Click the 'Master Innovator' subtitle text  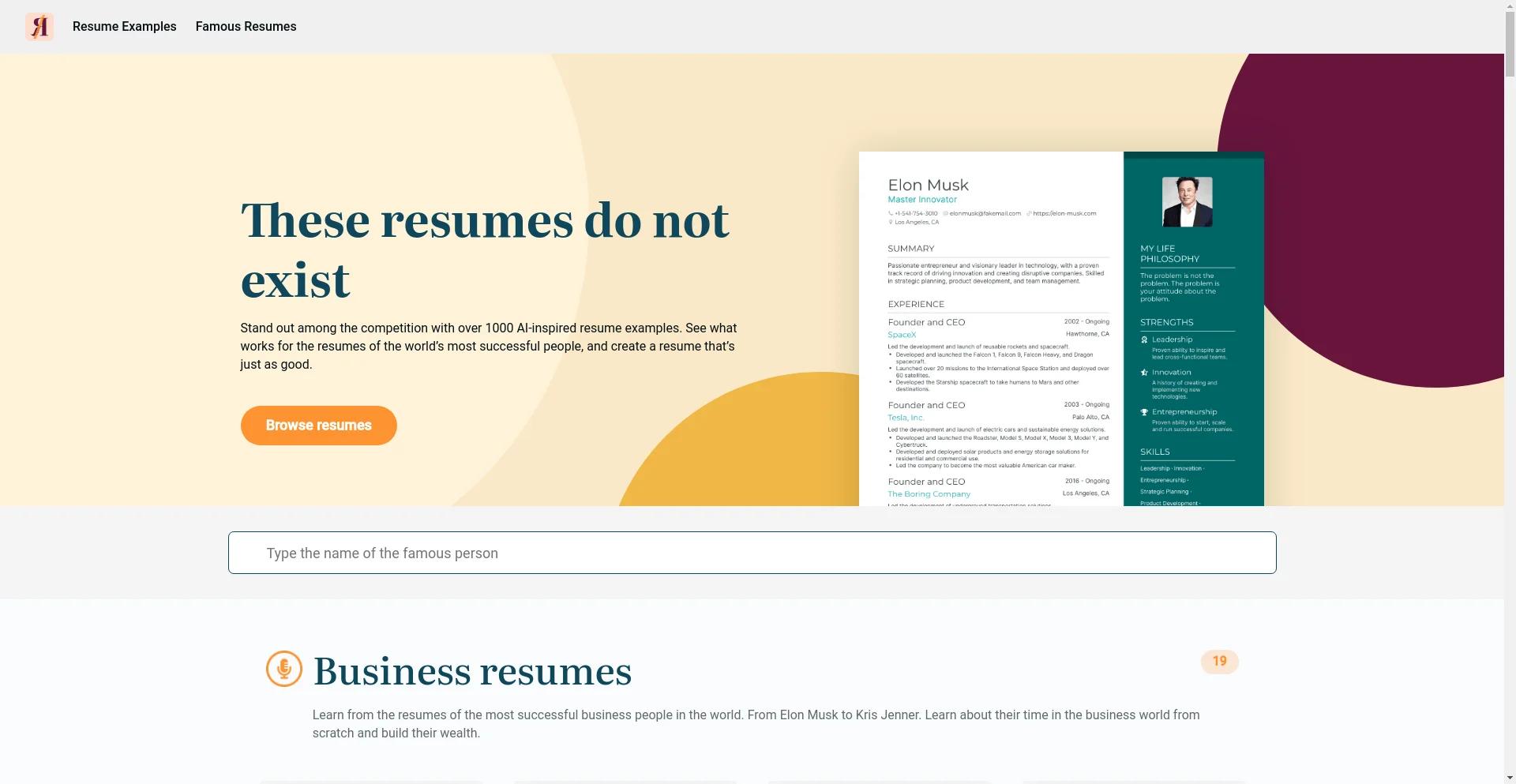(922, 200)
